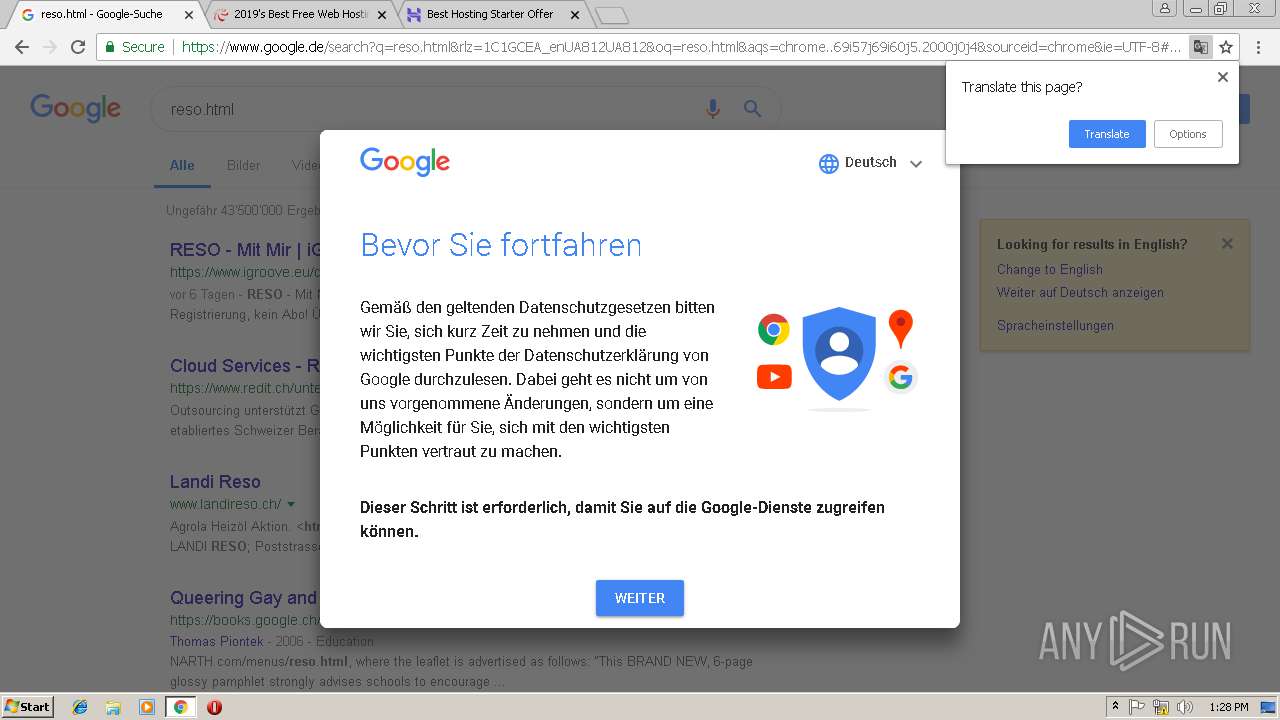Screen dimensions: 1280x720
Task: Click Weiter auf Deutsch anzeigen link
Action: click(1080, 292)
